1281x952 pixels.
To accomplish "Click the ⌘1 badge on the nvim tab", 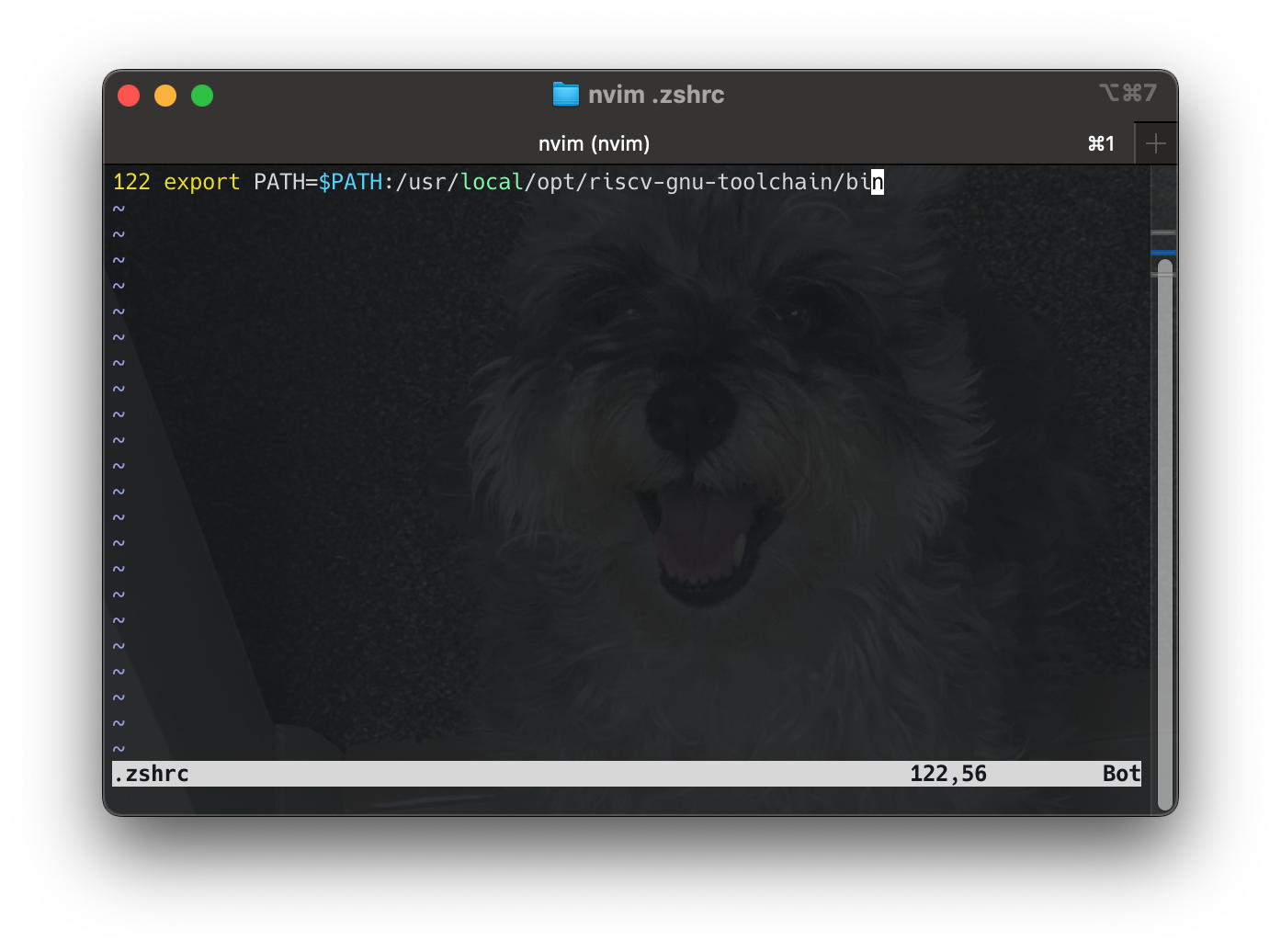I will [1100, 143].
